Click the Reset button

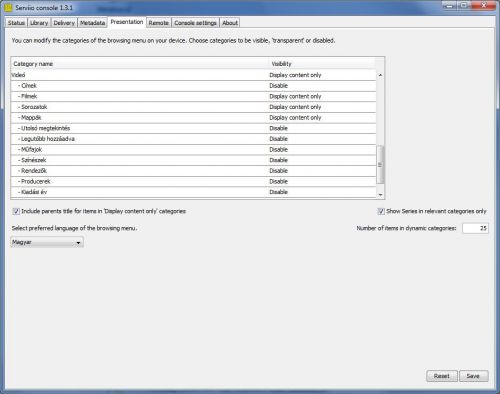[442, 376]
